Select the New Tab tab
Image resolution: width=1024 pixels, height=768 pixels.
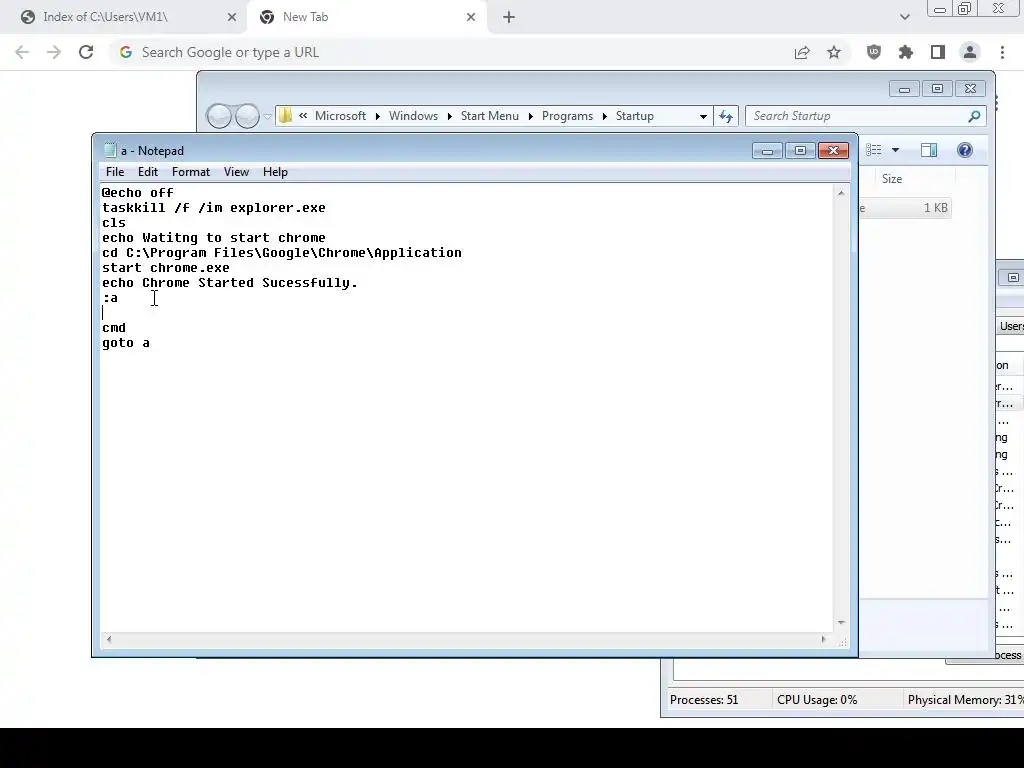[368, 18]
